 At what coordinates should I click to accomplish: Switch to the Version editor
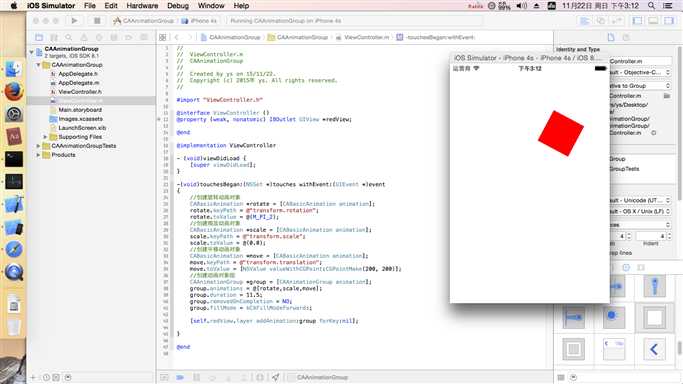click(617, 20)
